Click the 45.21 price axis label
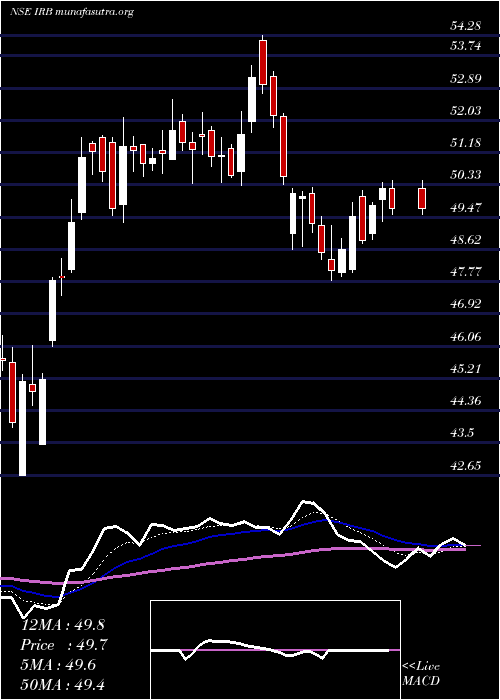The height and width of the screenshot is (700, 500). [x=465, y=369]
